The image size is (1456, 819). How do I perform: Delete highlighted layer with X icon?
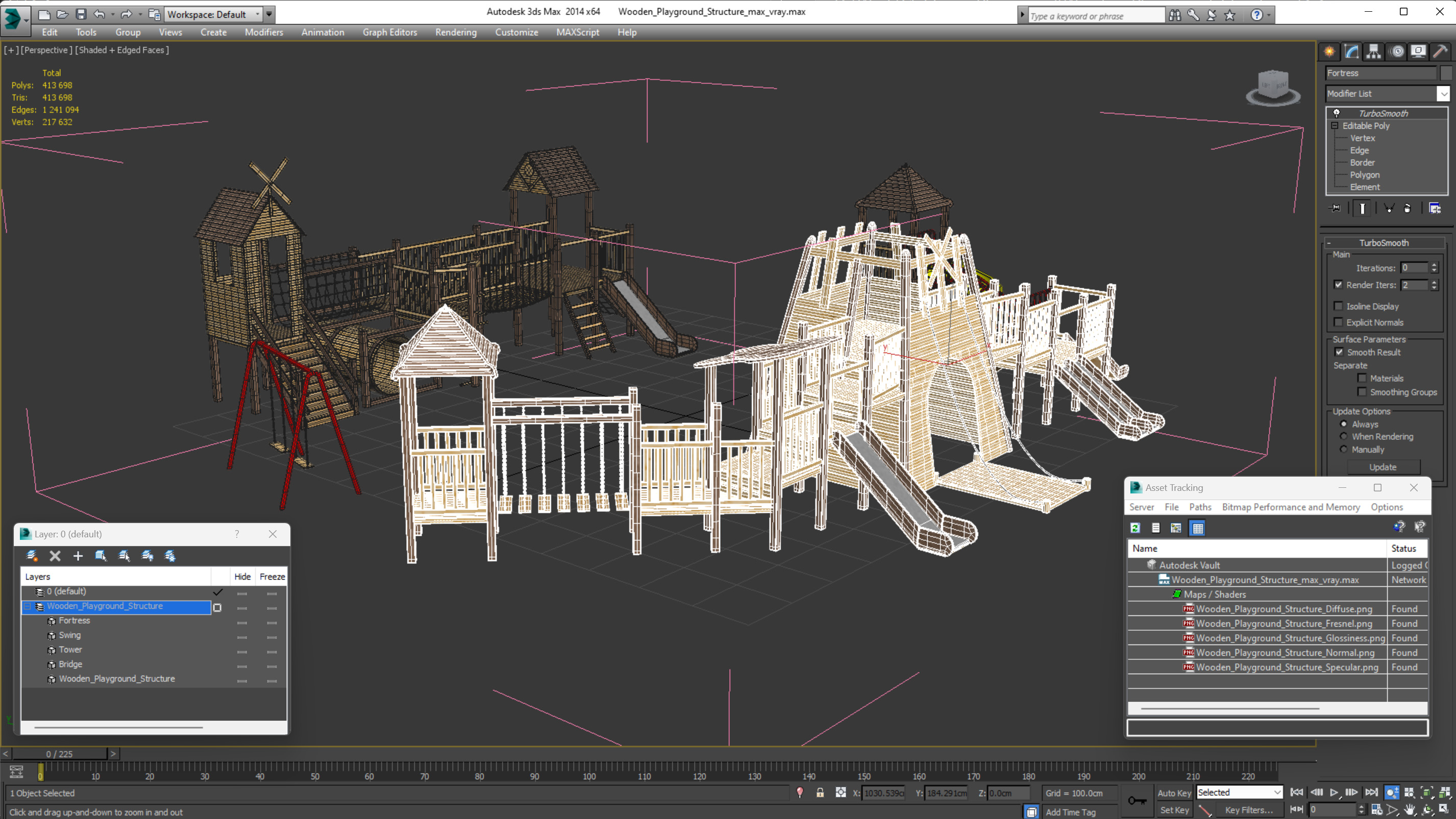(55, 556)
